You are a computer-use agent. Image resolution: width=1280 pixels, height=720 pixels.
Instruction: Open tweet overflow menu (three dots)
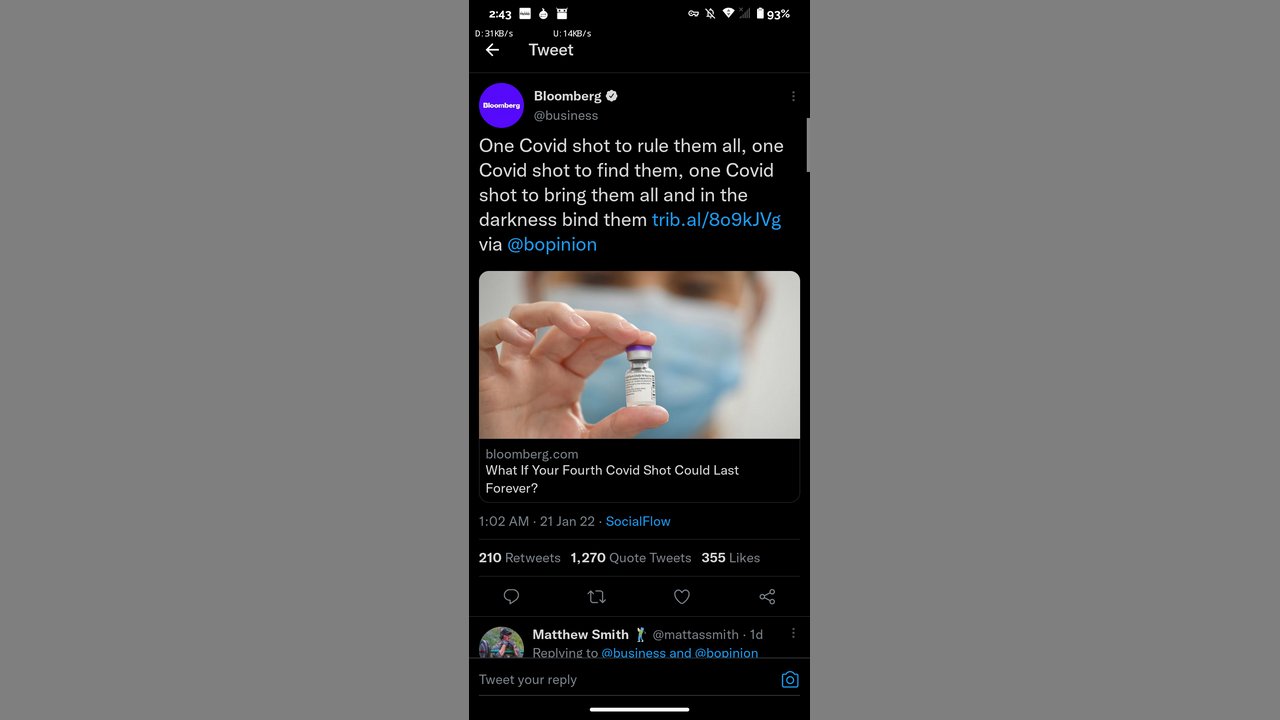(793, 97)
